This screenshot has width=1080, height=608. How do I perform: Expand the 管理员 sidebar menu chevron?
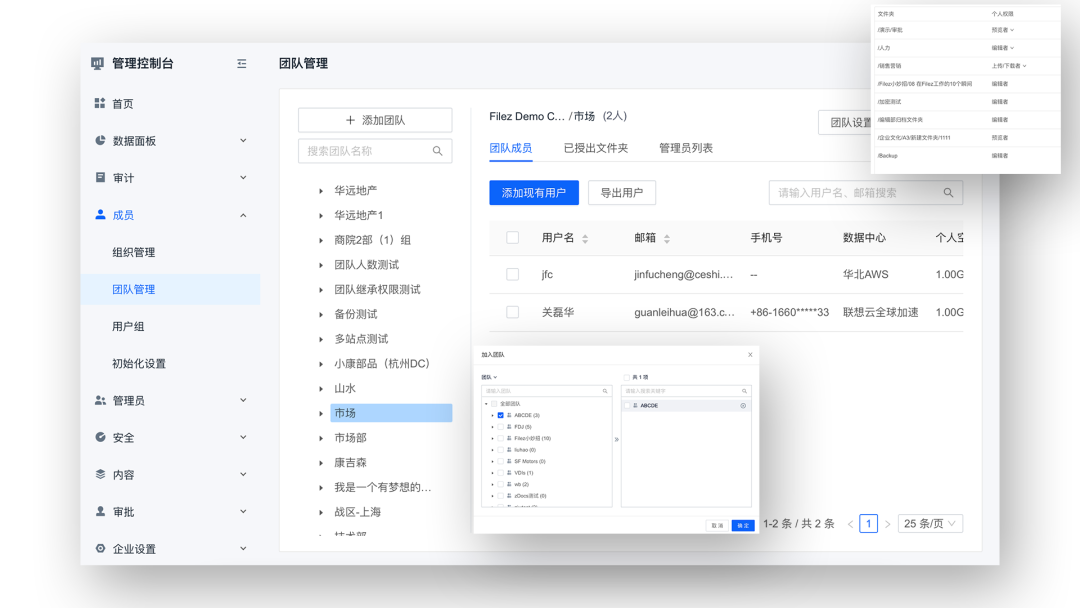coord(243,400)
